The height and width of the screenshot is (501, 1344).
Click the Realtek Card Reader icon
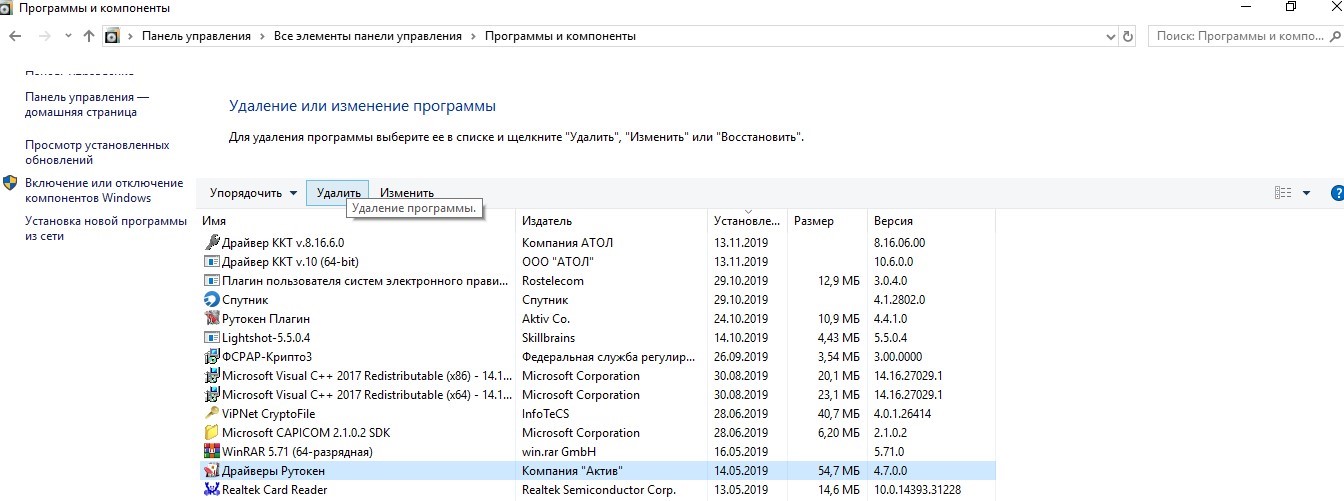click(211, 490)
